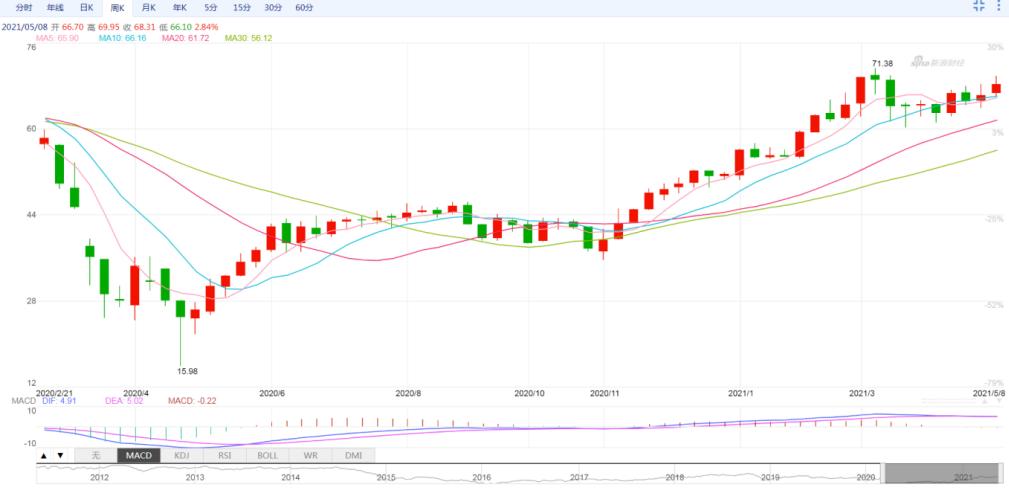Show the 15分 minute chart
The width and height of the screenshot is (1009, 493).
coord(242,8)
